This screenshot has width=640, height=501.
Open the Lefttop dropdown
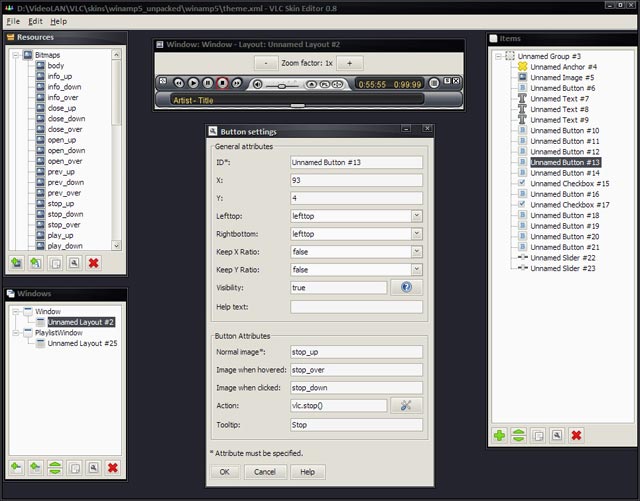(416, 216)
